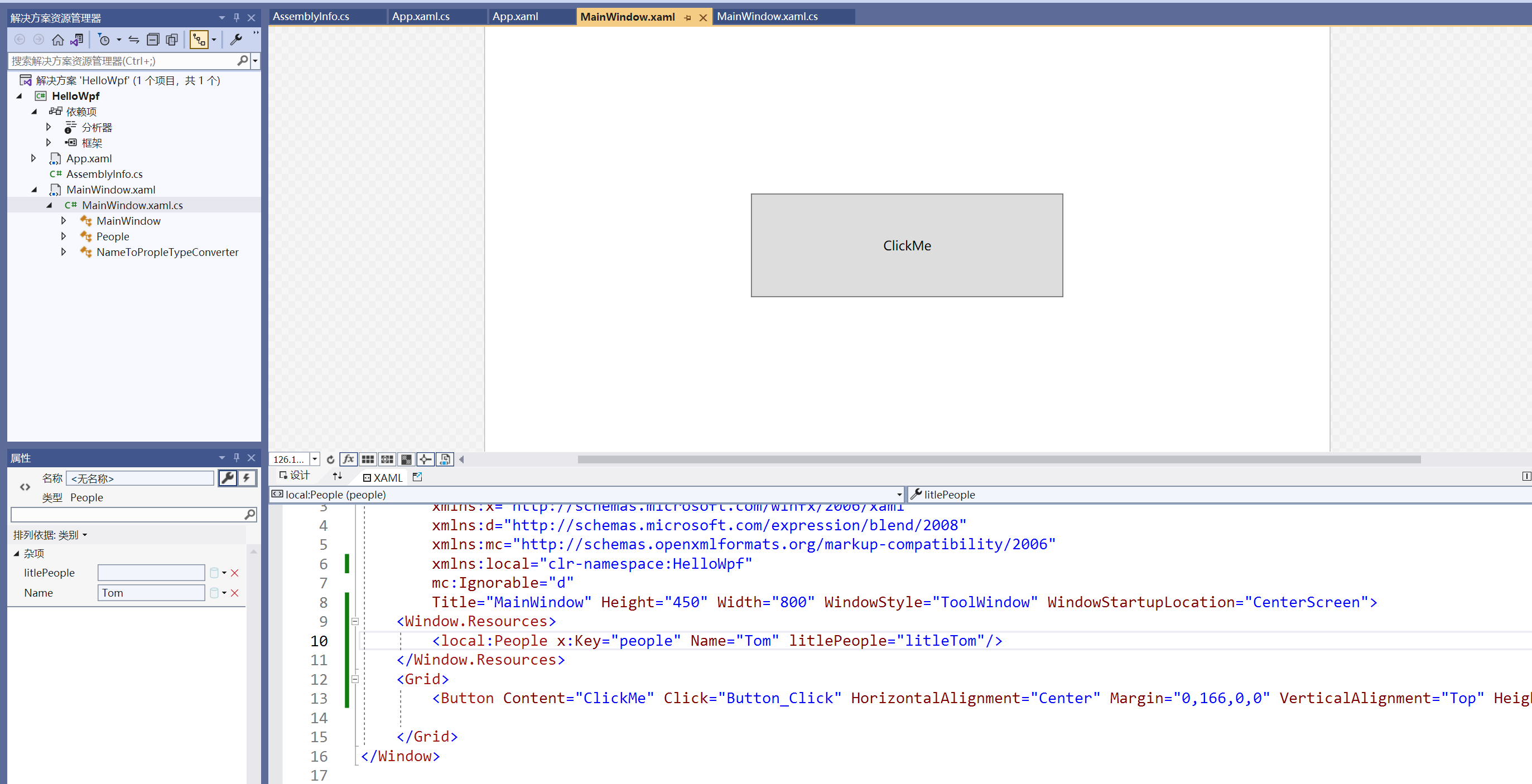
Task: Click the Name property value field
Action: (x=151, y=593)
